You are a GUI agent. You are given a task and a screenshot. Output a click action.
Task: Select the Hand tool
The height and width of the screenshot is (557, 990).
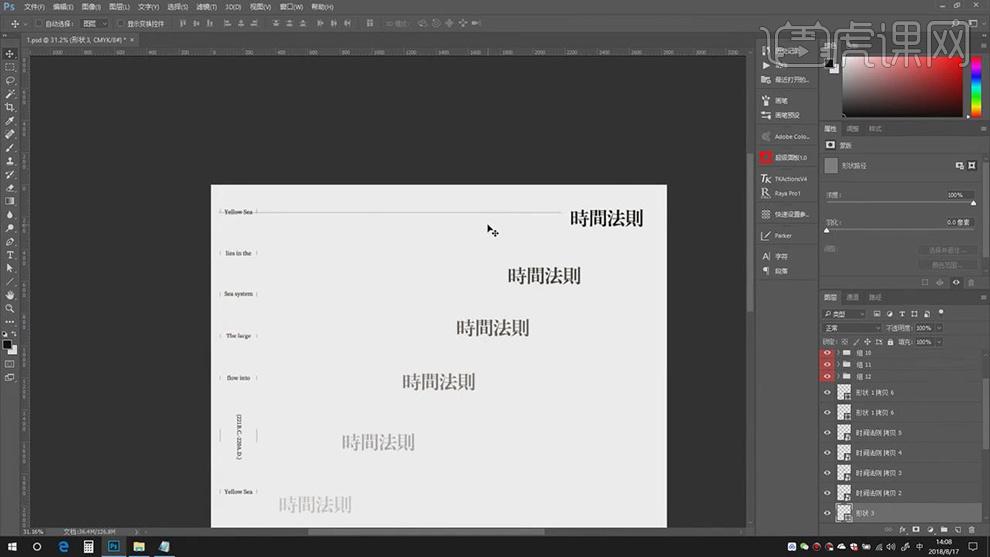click(x=9, y=295)
